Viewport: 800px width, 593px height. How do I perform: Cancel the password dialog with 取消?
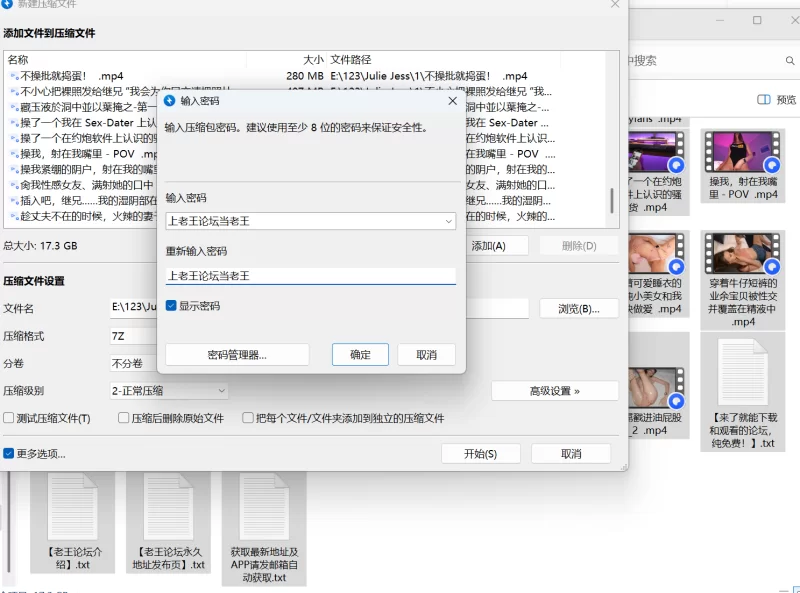tap(427, 354)
